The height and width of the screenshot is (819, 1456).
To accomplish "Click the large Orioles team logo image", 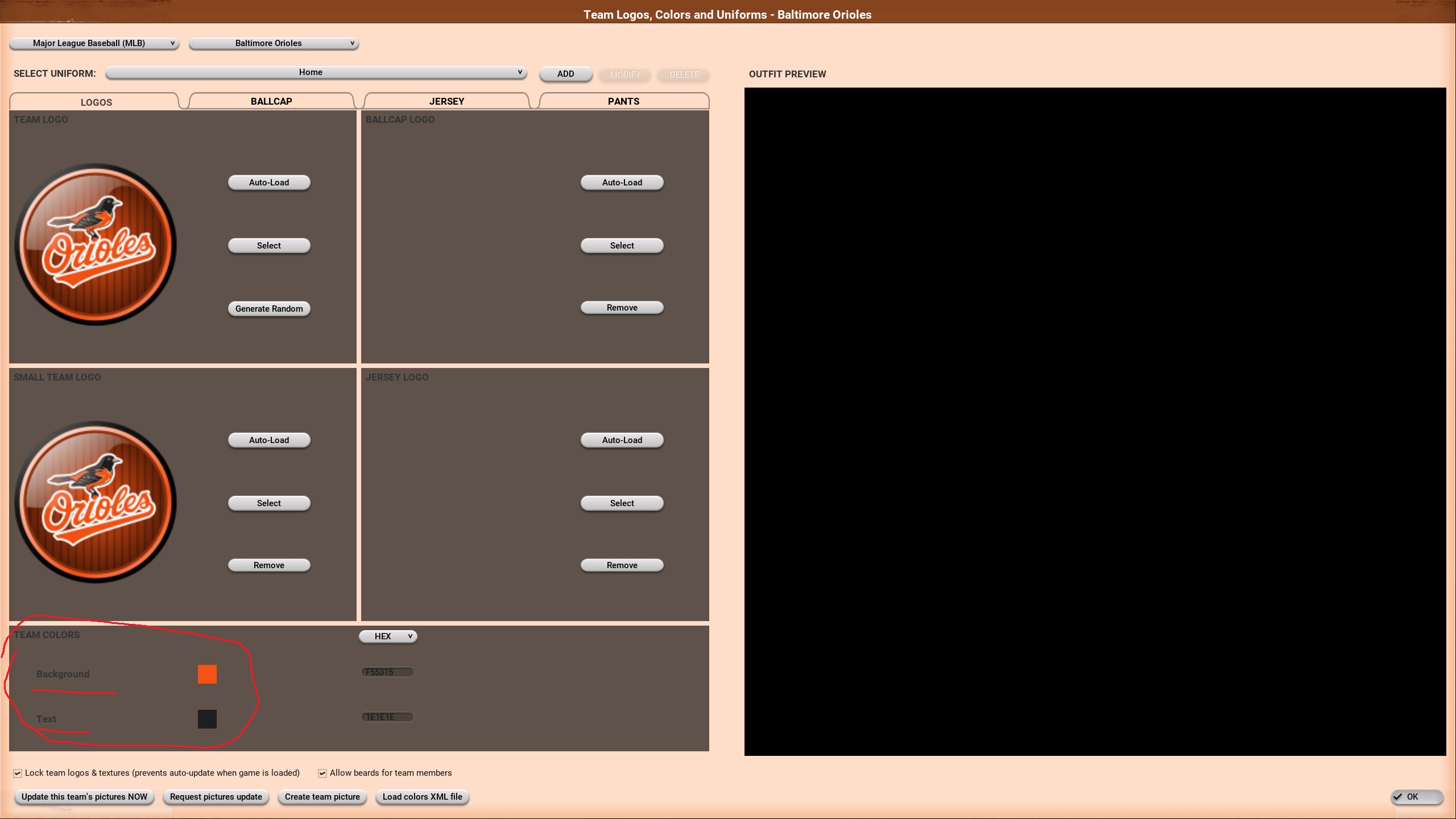I will pos(96,245).
